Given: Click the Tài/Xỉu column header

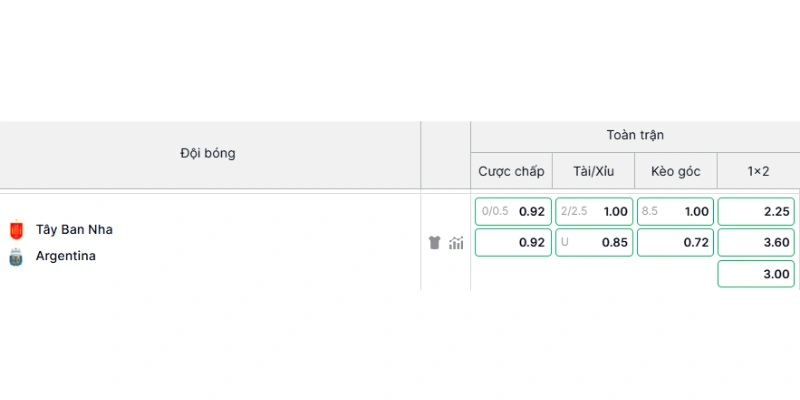Looking at the screenshot, I should [x=594, y=171].
